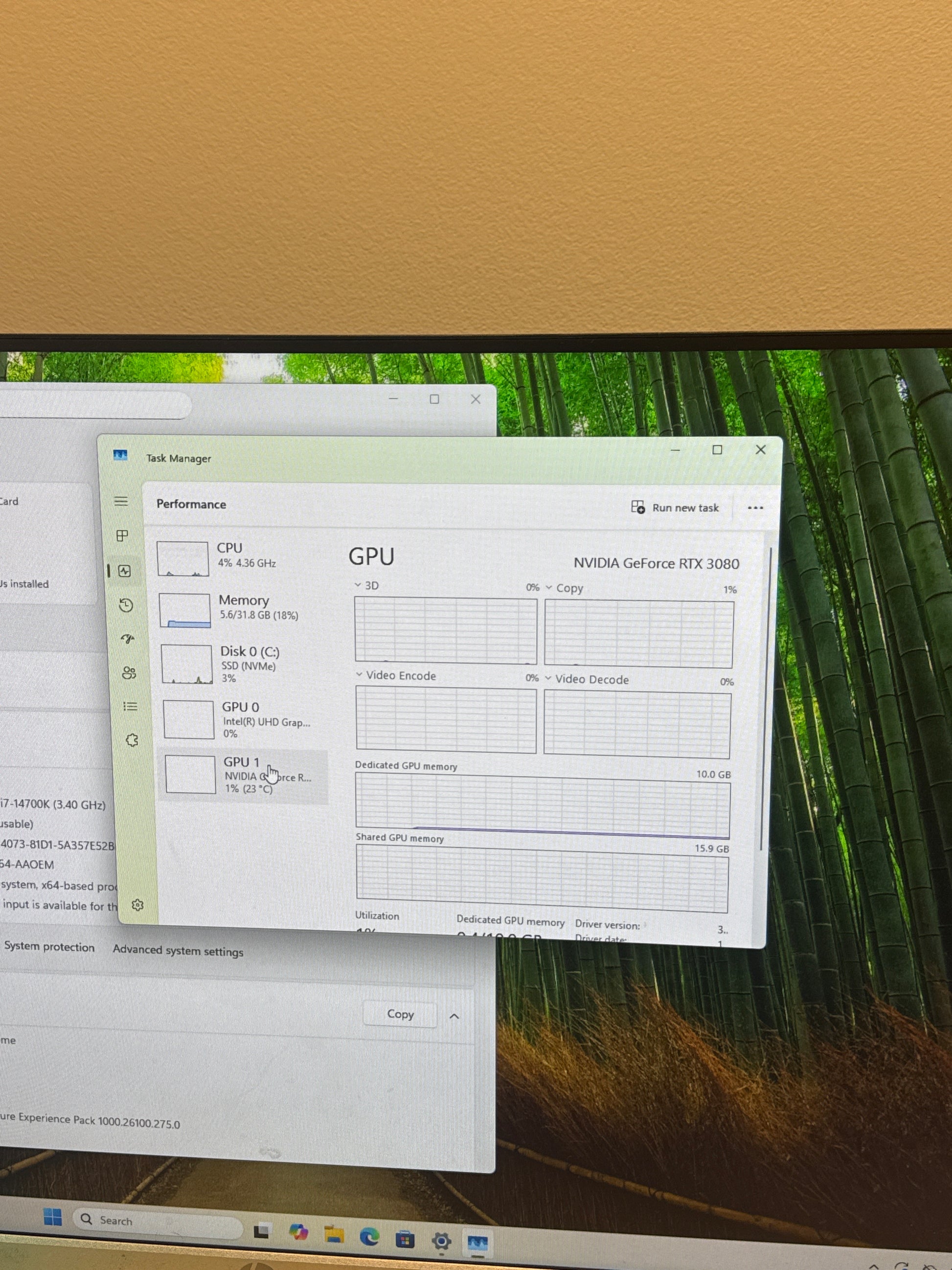Open Task Manager hamburger navigation menu
Image resolution: width=952 pixels, height=1270 pixels.
point(121,501)
